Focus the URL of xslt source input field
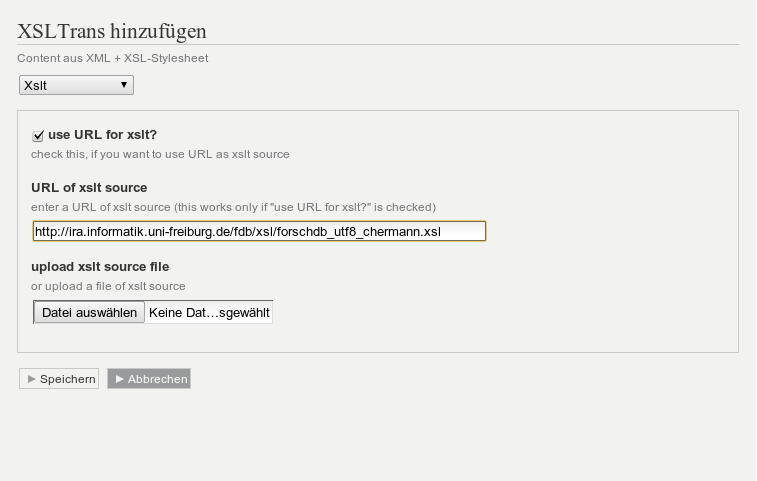The image size is (757, 481). point(259,231)
